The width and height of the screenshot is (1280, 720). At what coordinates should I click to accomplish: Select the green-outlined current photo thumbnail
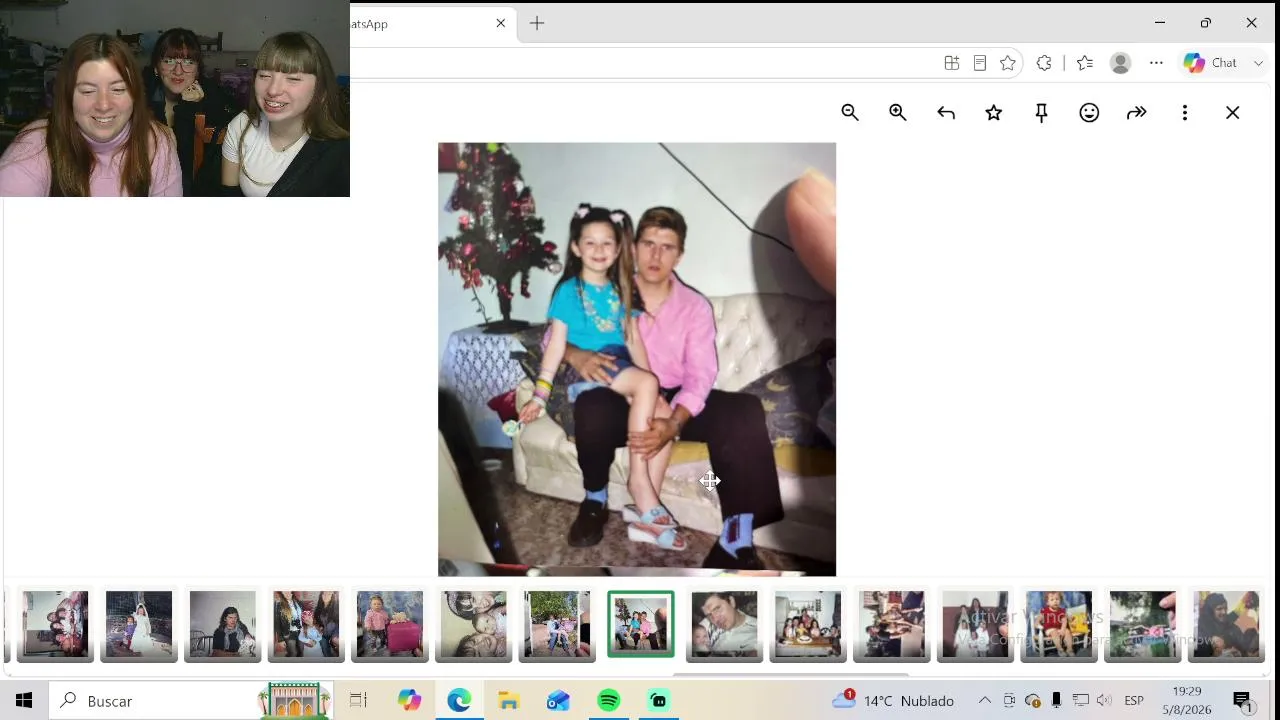(641, 625)
